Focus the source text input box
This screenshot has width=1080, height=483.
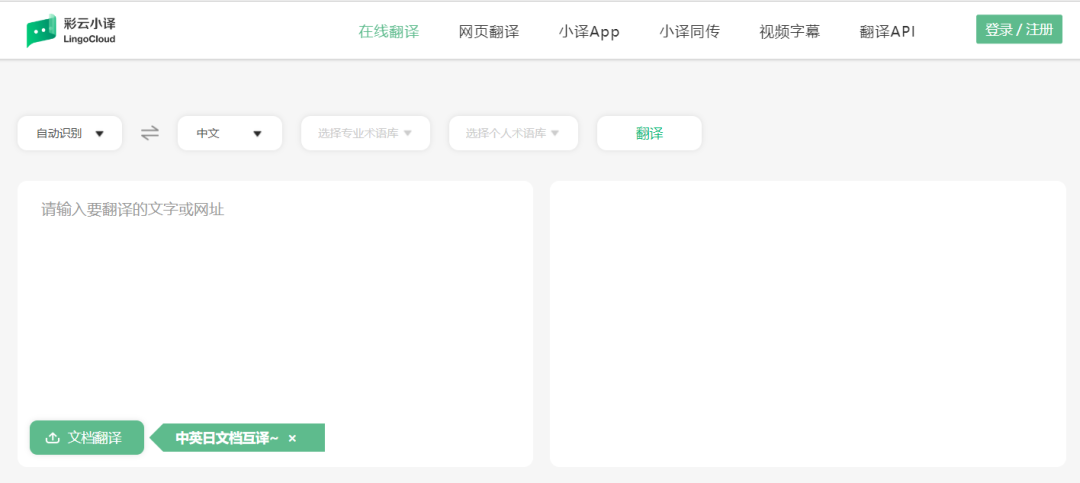tap(275, 300)
